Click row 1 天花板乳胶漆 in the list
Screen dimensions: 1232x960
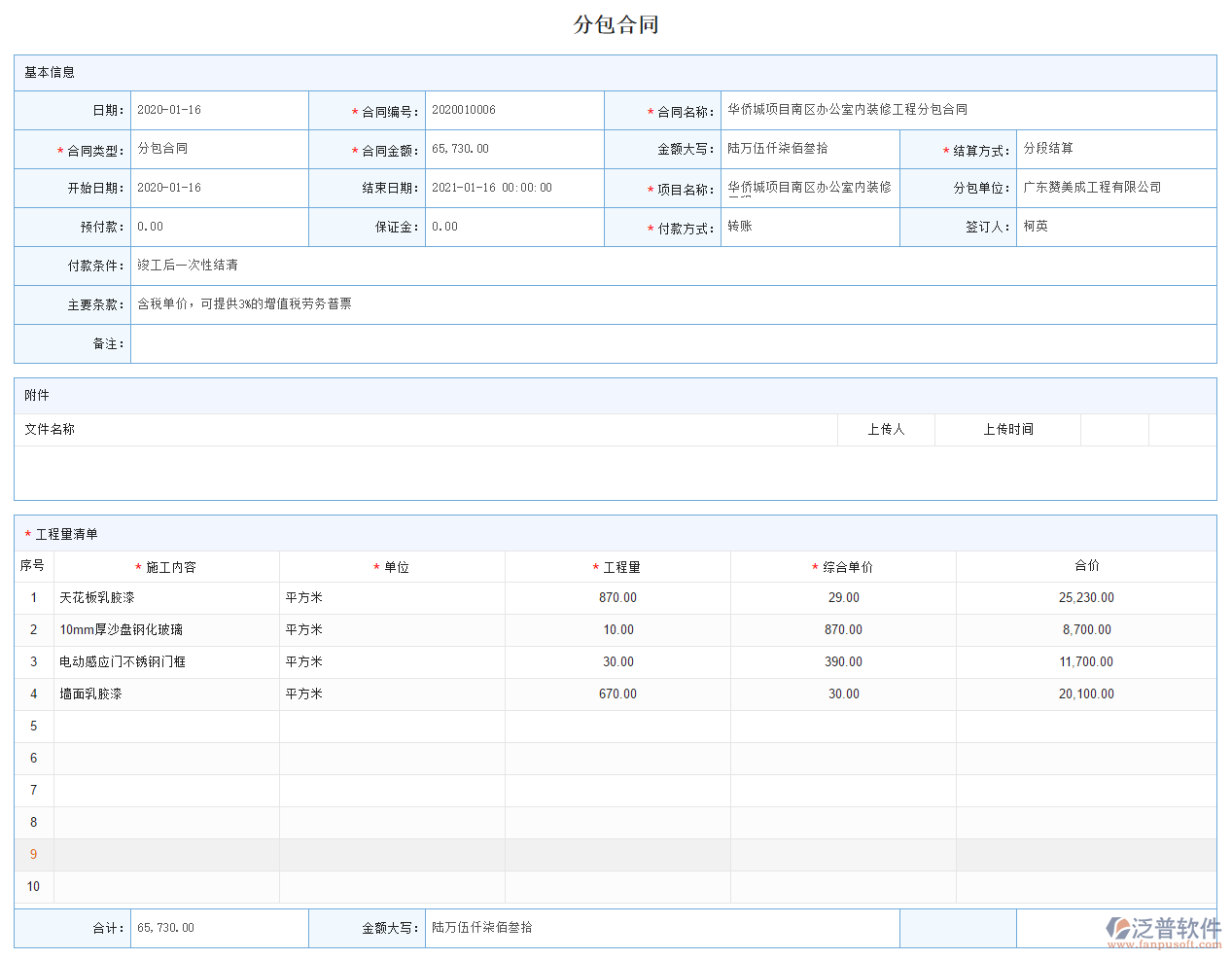[x=165, y=597]
